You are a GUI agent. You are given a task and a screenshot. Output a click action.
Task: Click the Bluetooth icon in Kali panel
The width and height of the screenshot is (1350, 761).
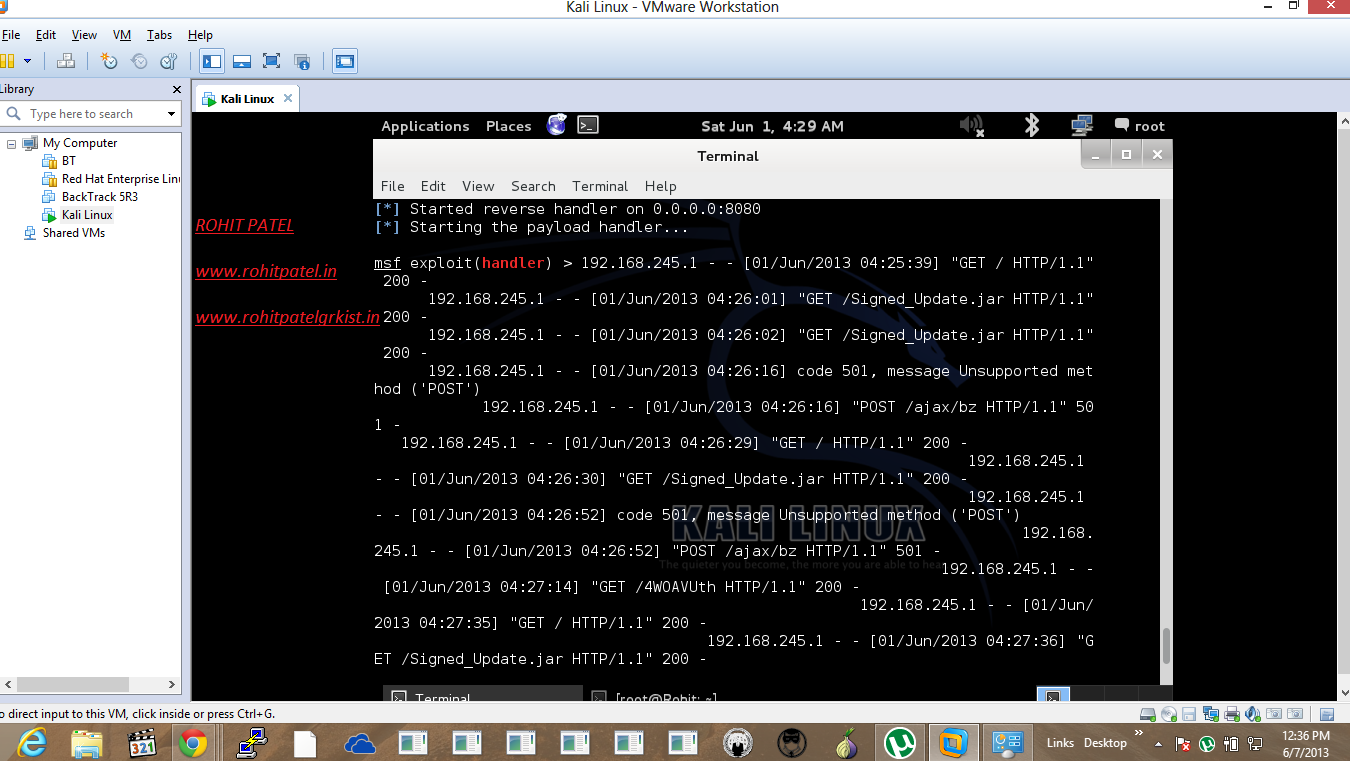pyautogui.click(x=1032, y=125)
